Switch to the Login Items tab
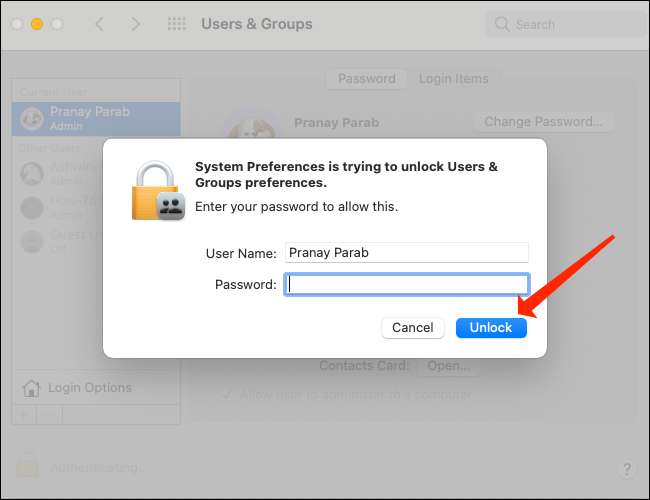The image size is (650, 500). [454, 79]
